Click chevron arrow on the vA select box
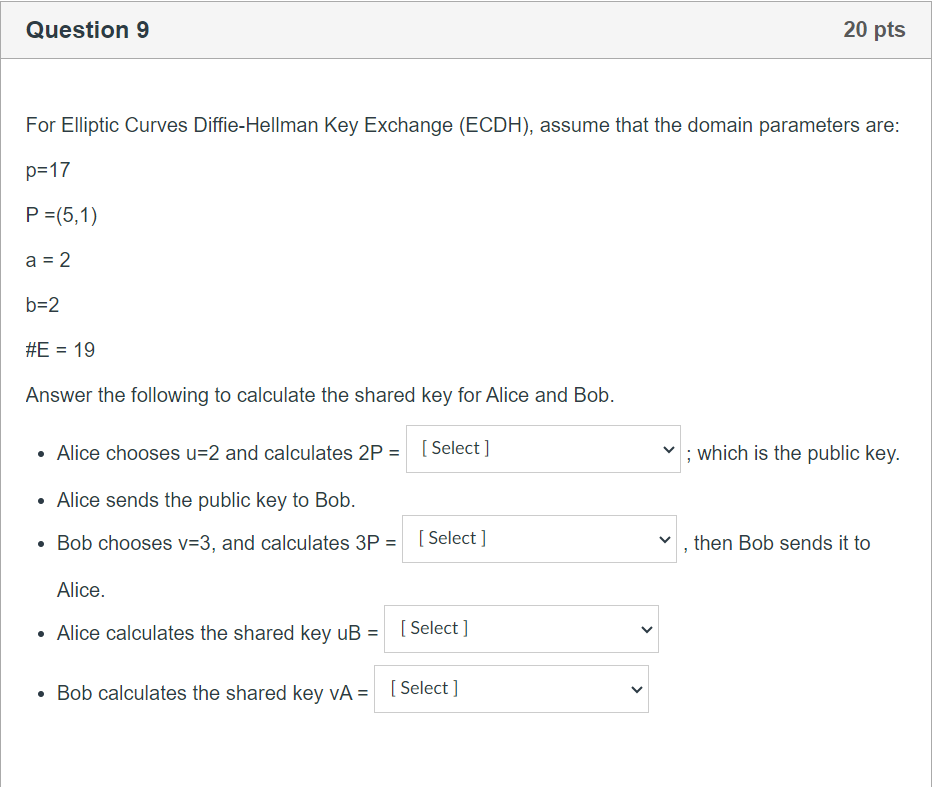Screen dimensions: 936x787 [x=636, y=690]
